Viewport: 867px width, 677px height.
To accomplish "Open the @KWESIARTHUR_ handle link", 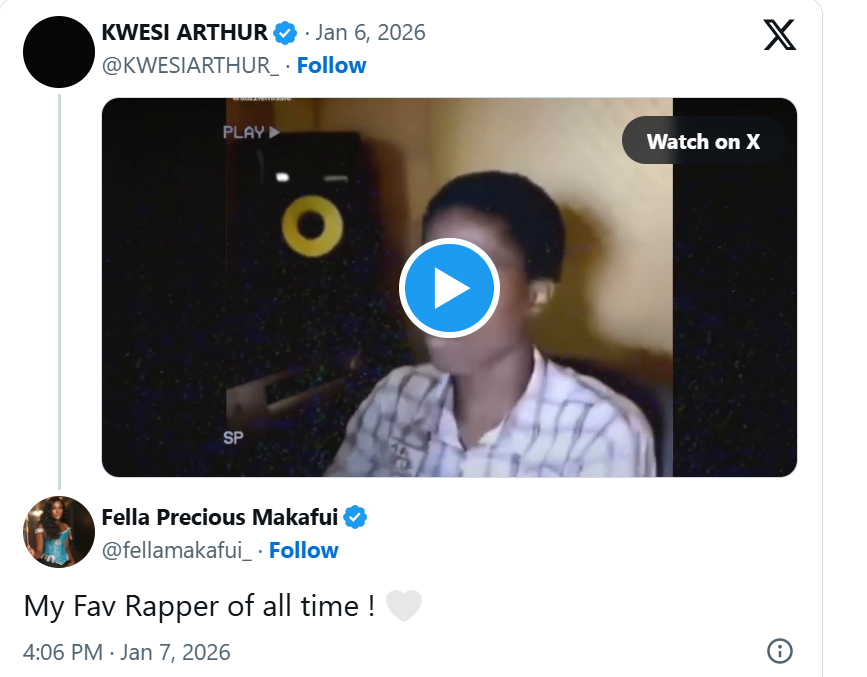I will (191, 66).
